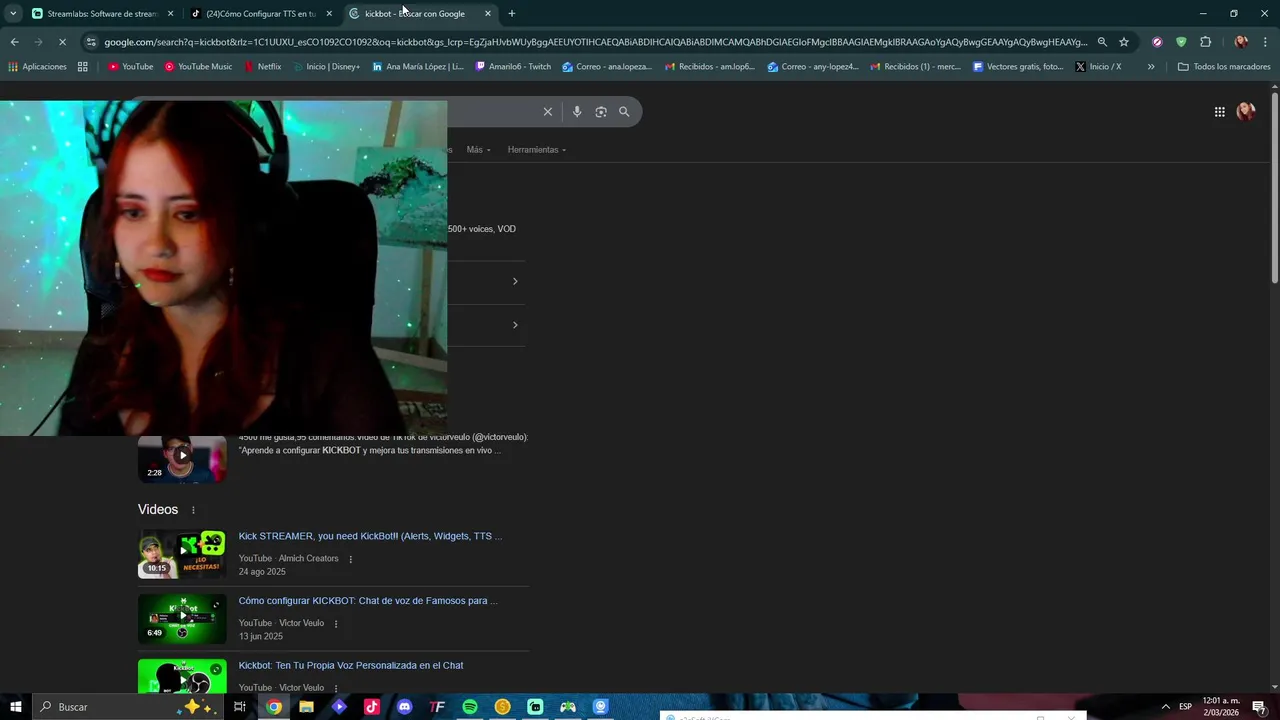
Task: Open Netflix bookmark
Action: 262,67
